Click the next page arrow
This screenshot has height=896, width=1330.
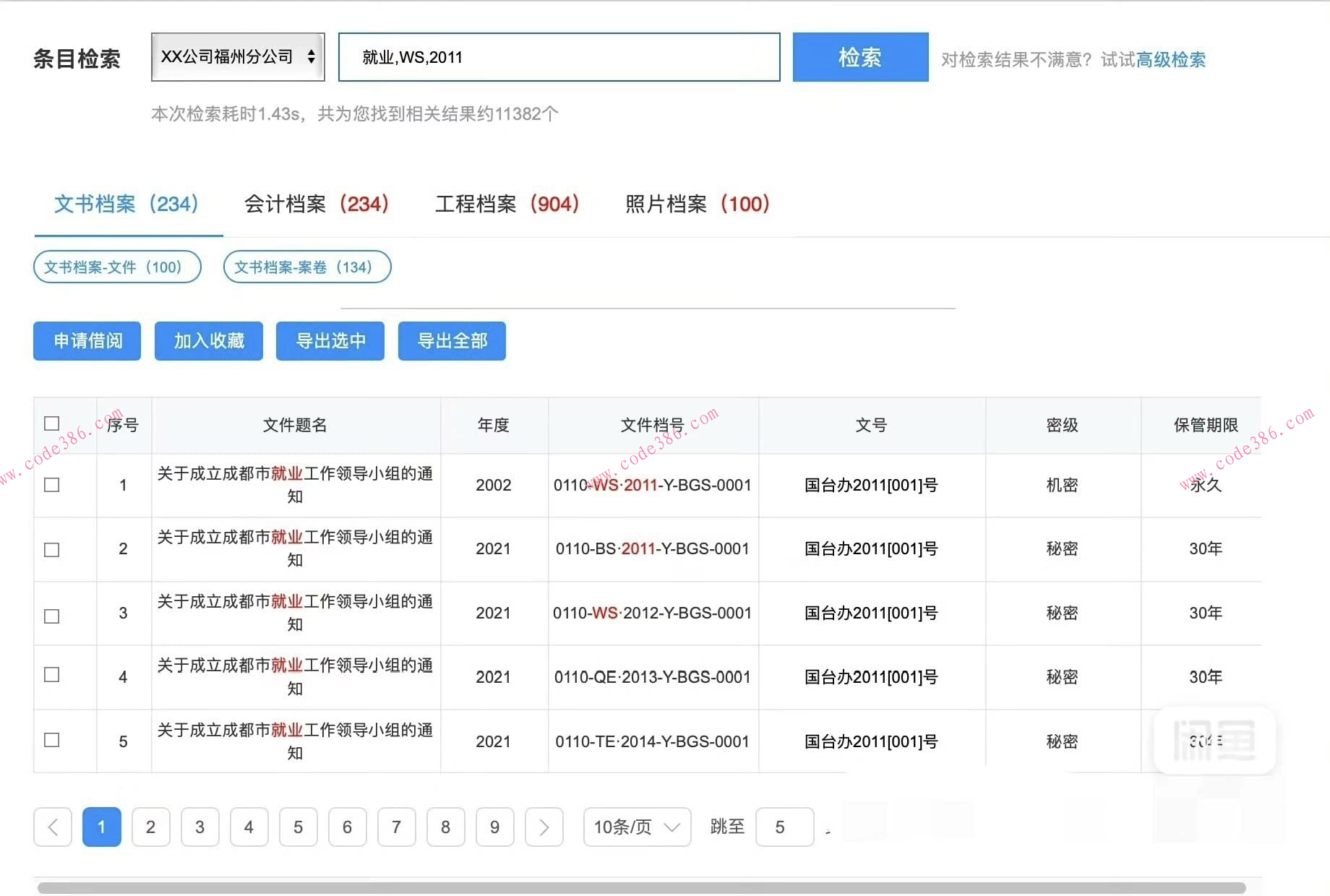coord(544,827)
